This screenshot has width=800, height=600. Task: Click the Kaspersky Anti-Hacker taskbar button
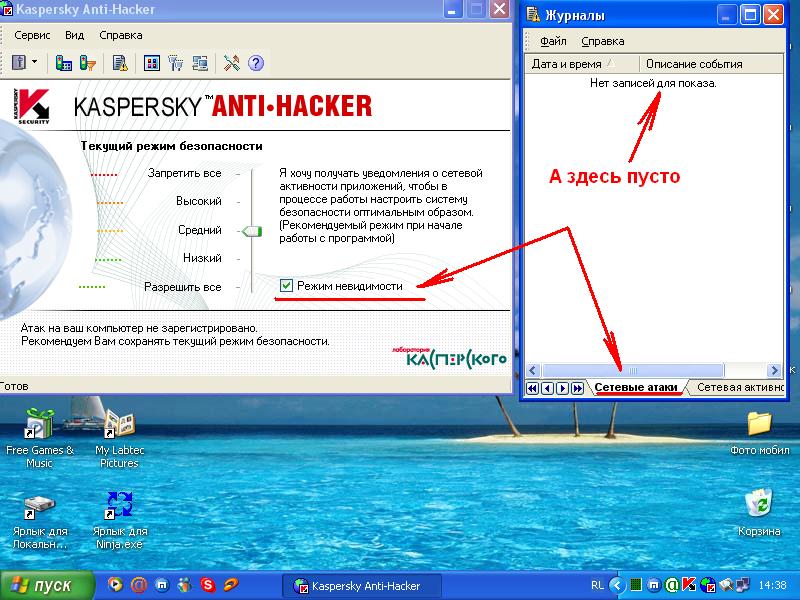(x=358, y=585)
